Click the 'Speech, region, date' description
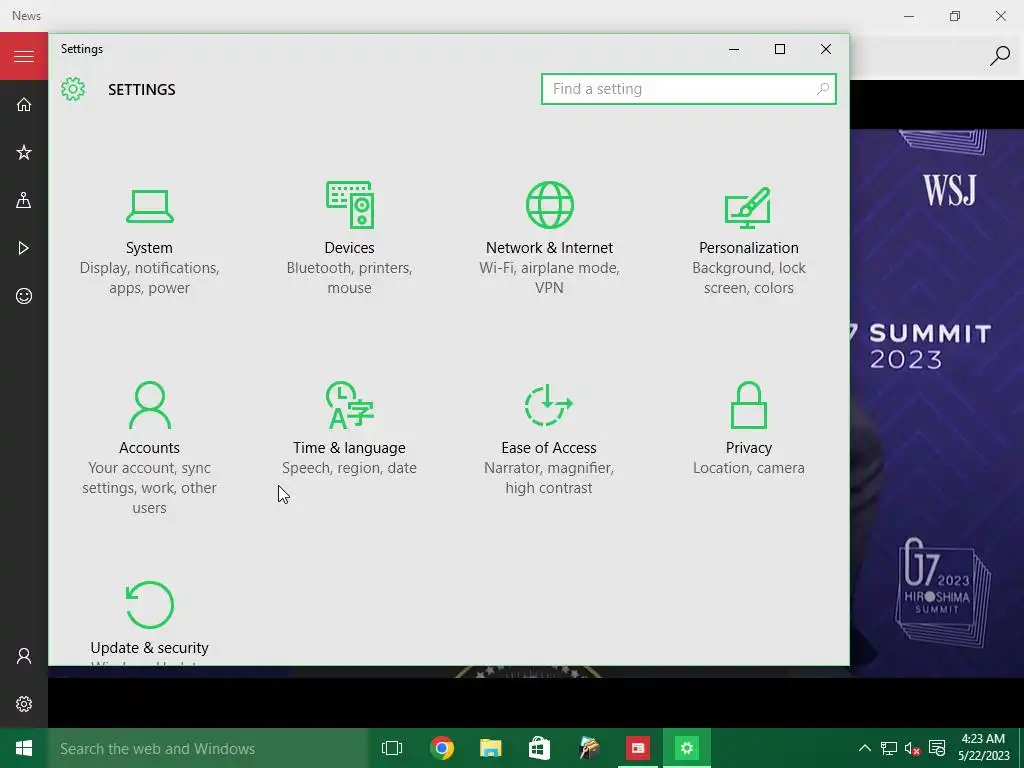This screenshot has height=768, width=1024. point(349,468)
